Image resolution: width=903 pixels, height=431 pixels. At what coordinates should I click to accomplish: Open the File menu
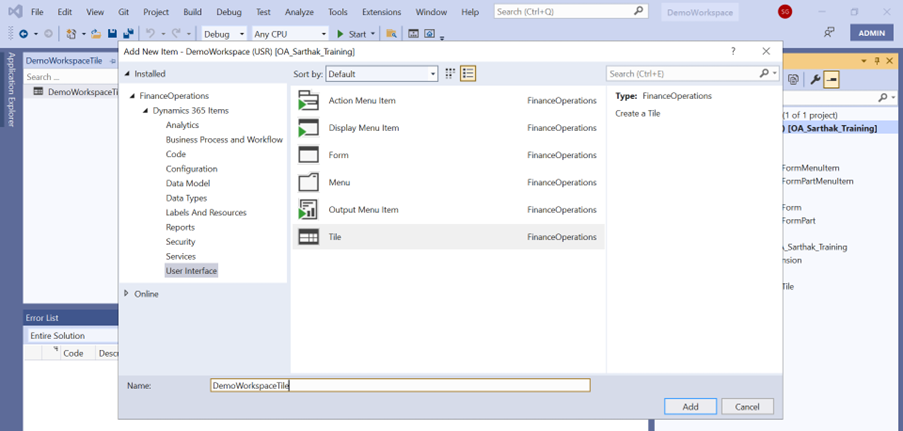click(37, 12)
